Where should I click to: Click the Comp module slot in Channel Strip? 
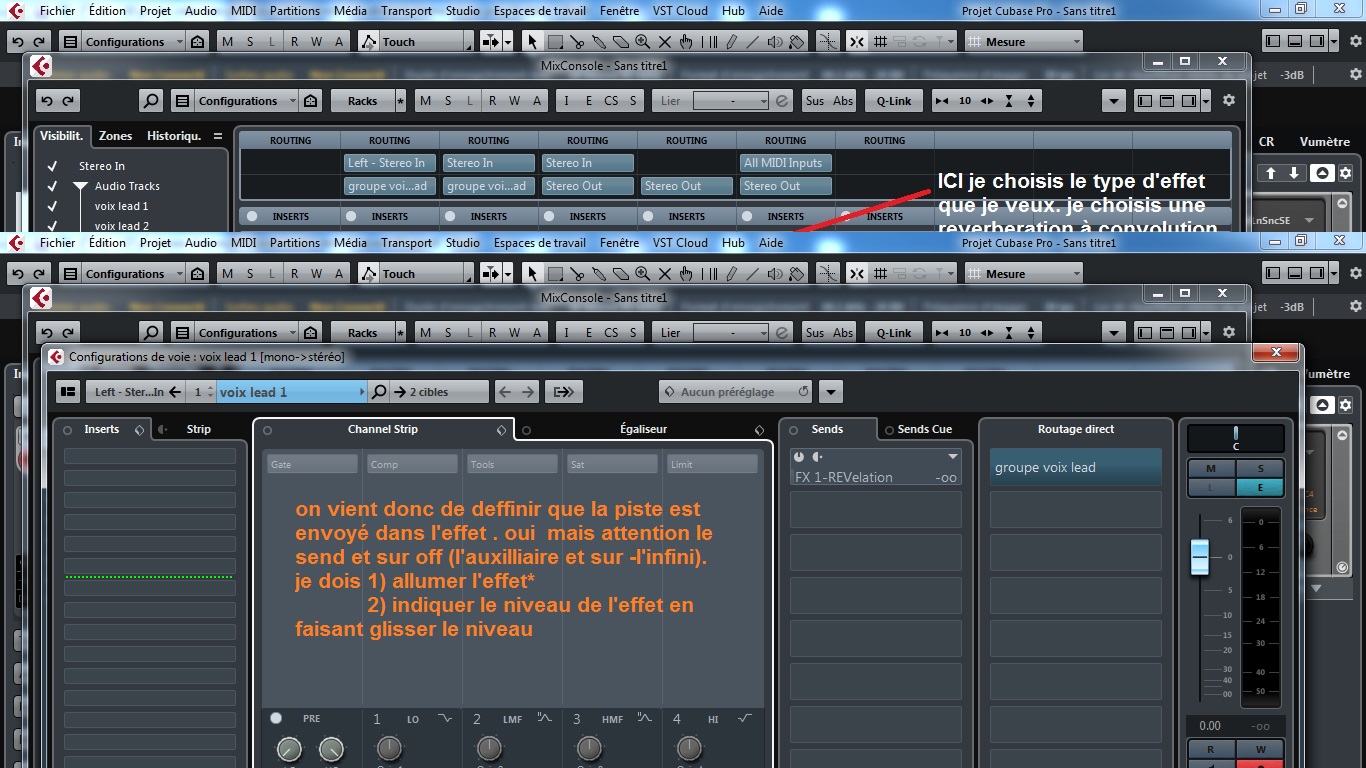pyautogui.click(x=412, y=464)
